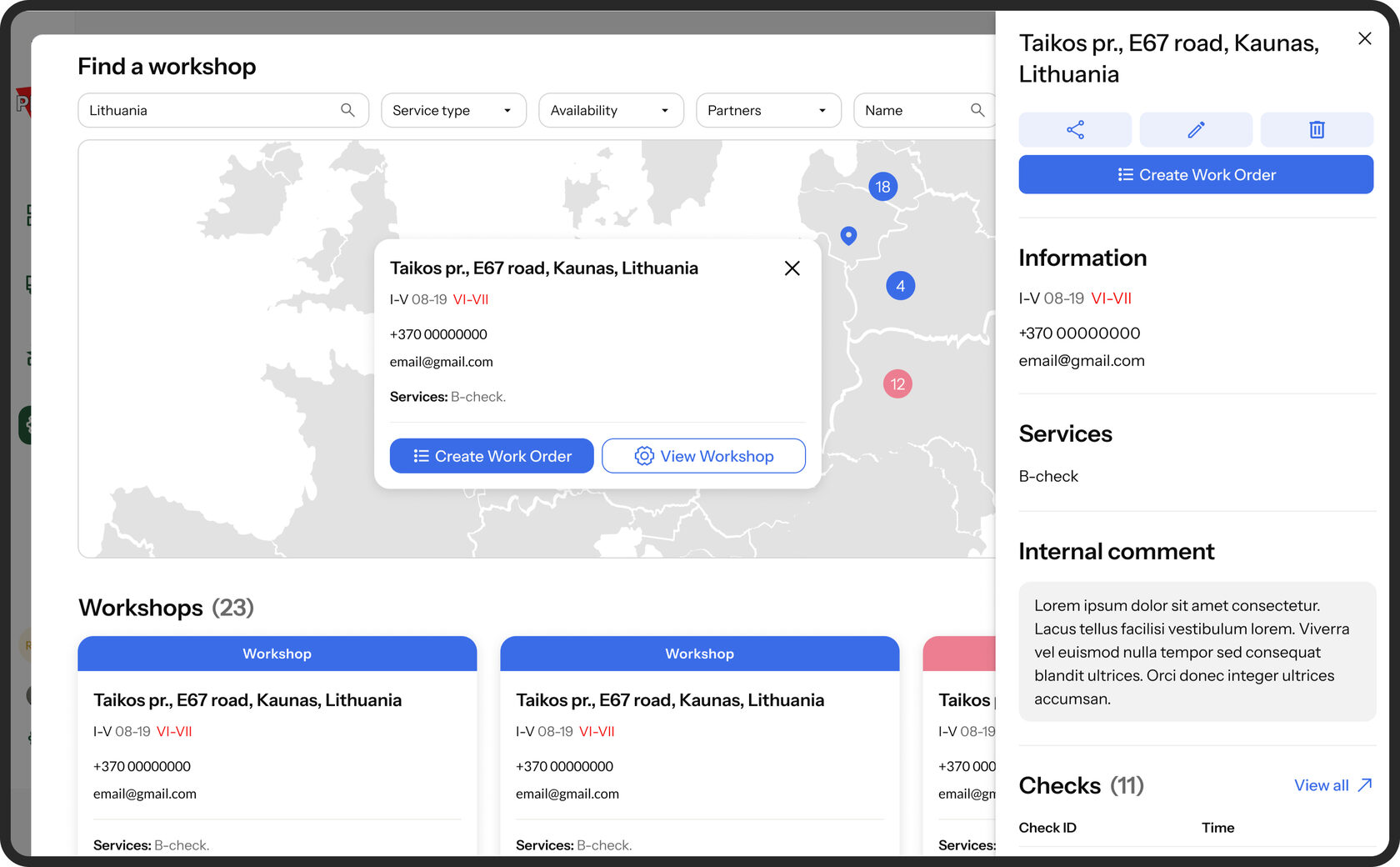Click map cluster marker labeled 18
The image size is (1400, 867).
click(882, 187)
